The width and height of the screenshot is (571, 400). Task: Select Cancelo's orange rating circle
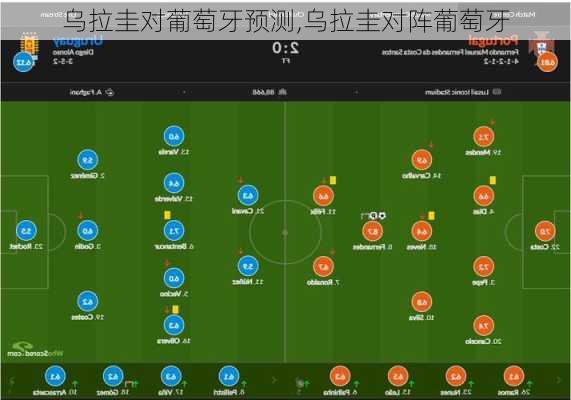tap(483, 326)
